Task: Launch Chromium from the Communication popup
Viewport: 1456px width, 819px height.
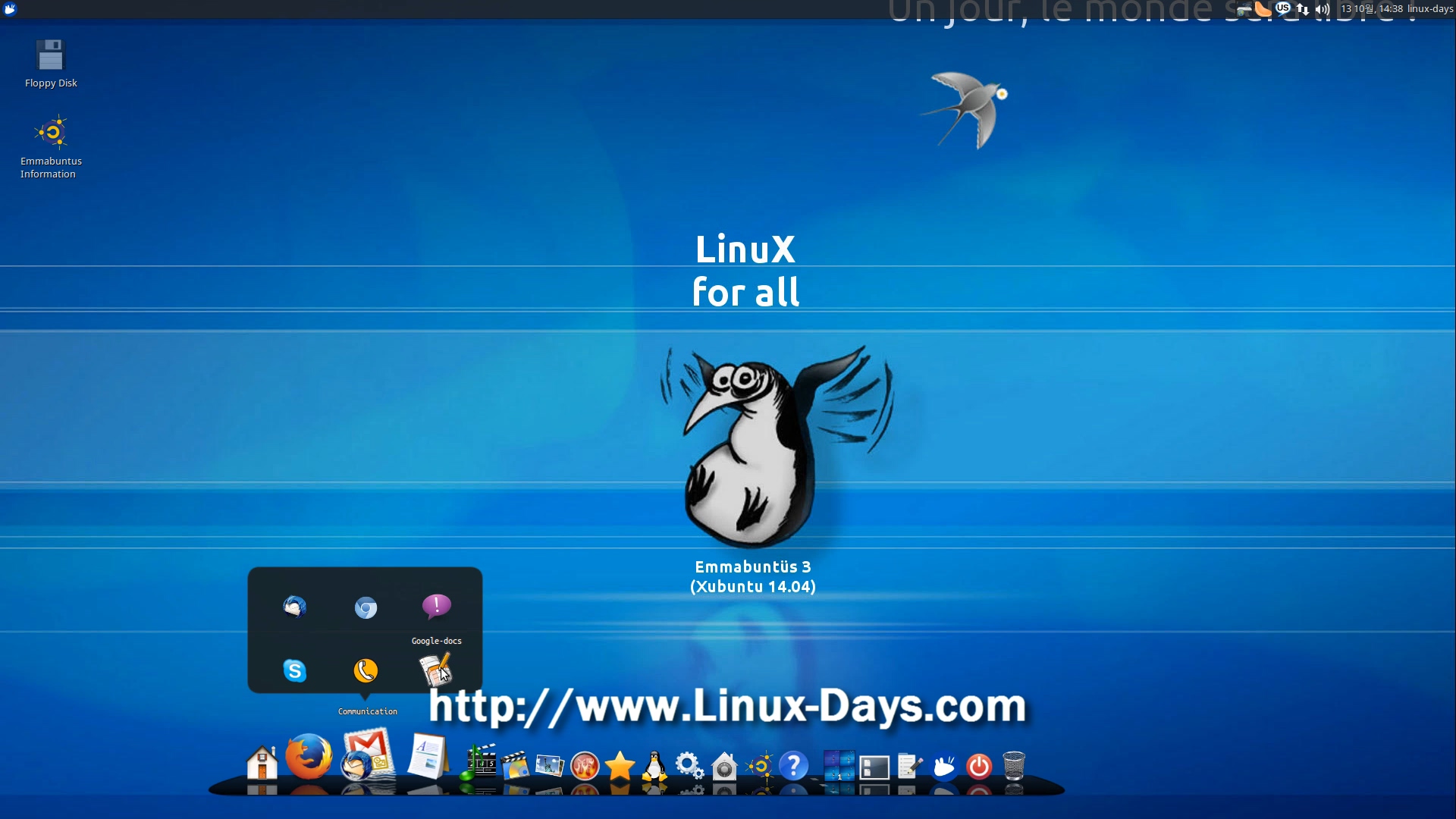Action: pyautogui.click(x=366, y=607)
